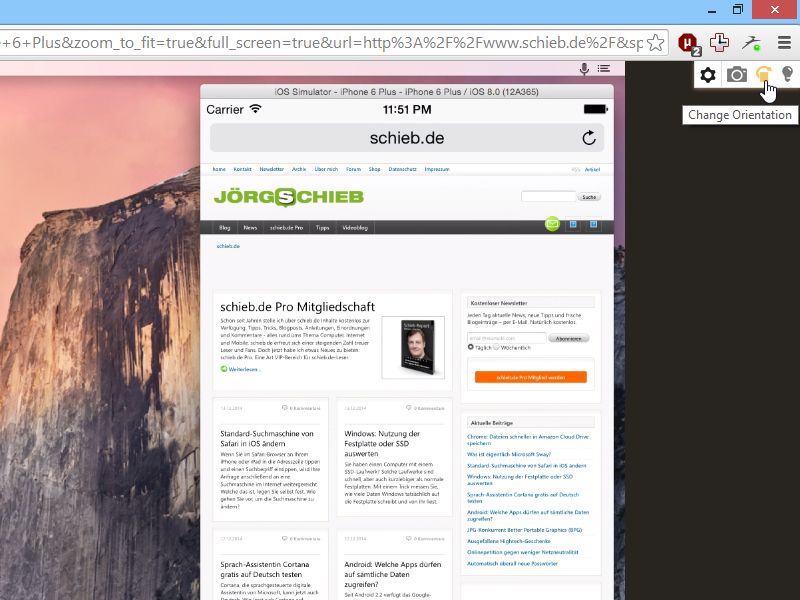Open article 'Windows: Nutzung der Festplatte oder SSD auswerten'

coord(382,443)
